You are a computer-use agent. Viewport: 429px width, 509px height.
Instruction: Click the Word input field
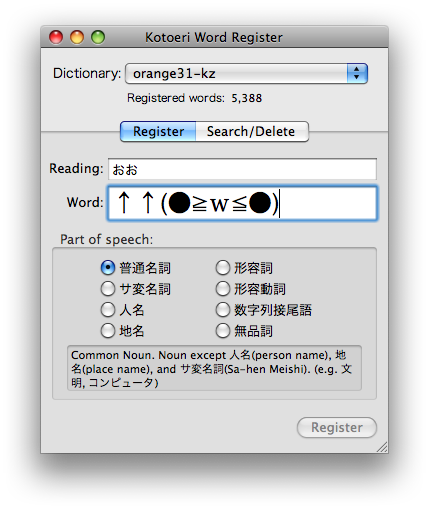pos(242,203)
